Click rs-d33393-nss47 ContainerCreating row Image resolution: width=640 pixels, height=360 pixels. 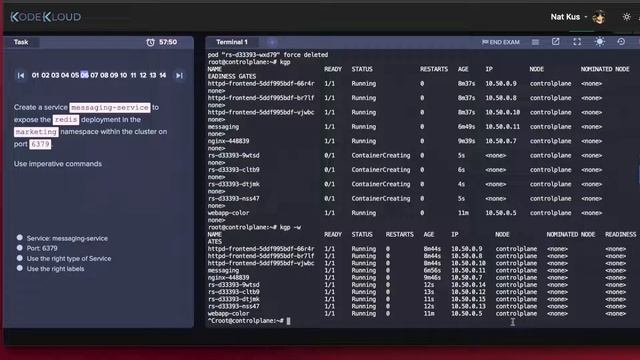click(x=405, y=199)
